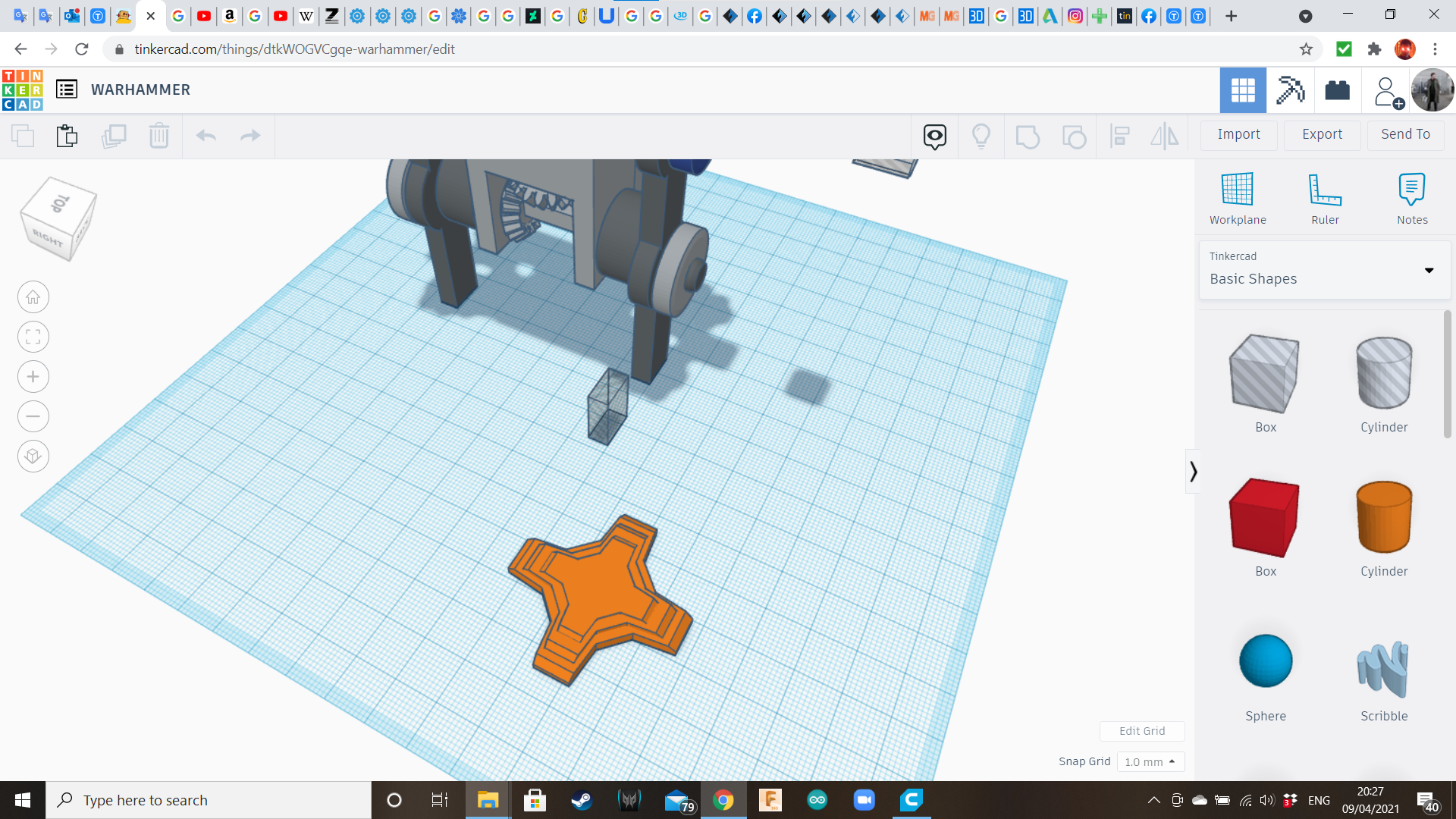Click the Export button
Screen dimensions: 1456x819
point(1322,134)
